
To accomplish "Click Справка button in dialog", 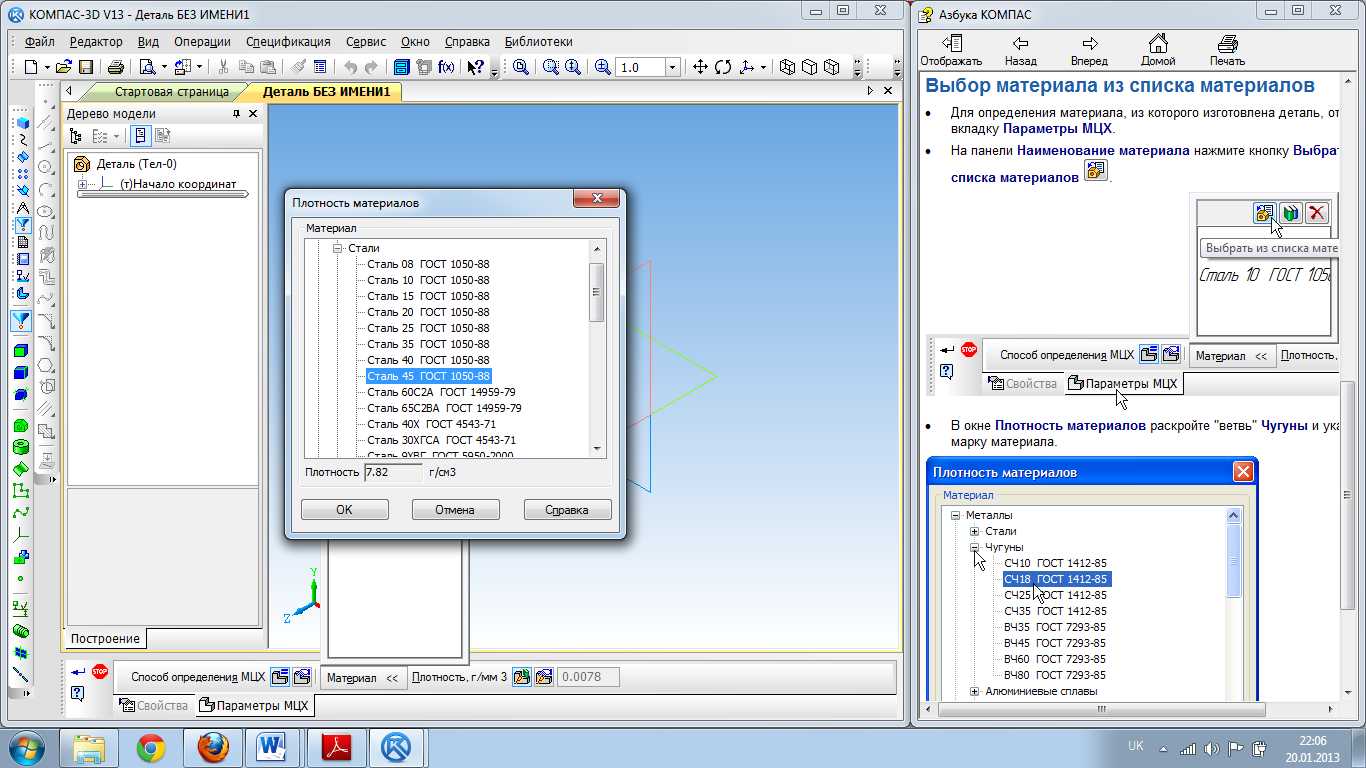I will coord(567,510).
